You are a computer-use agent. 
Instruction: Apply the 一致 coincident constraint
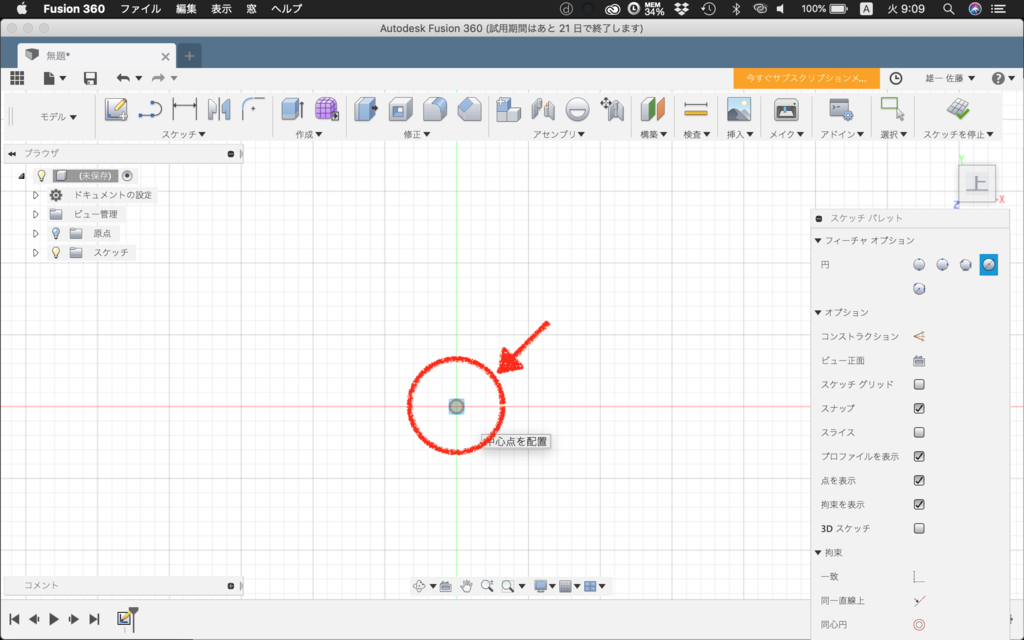[x=919, y=577]
